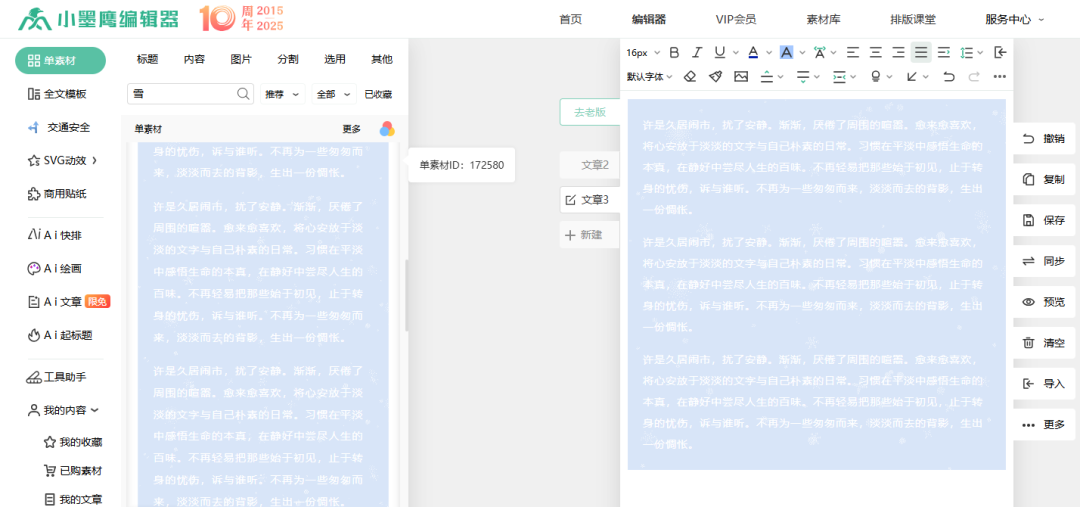The width and height of the screenshot is (1080, 507).
Task: Click the 去老版 button
Action: click(x=590, y=112)
